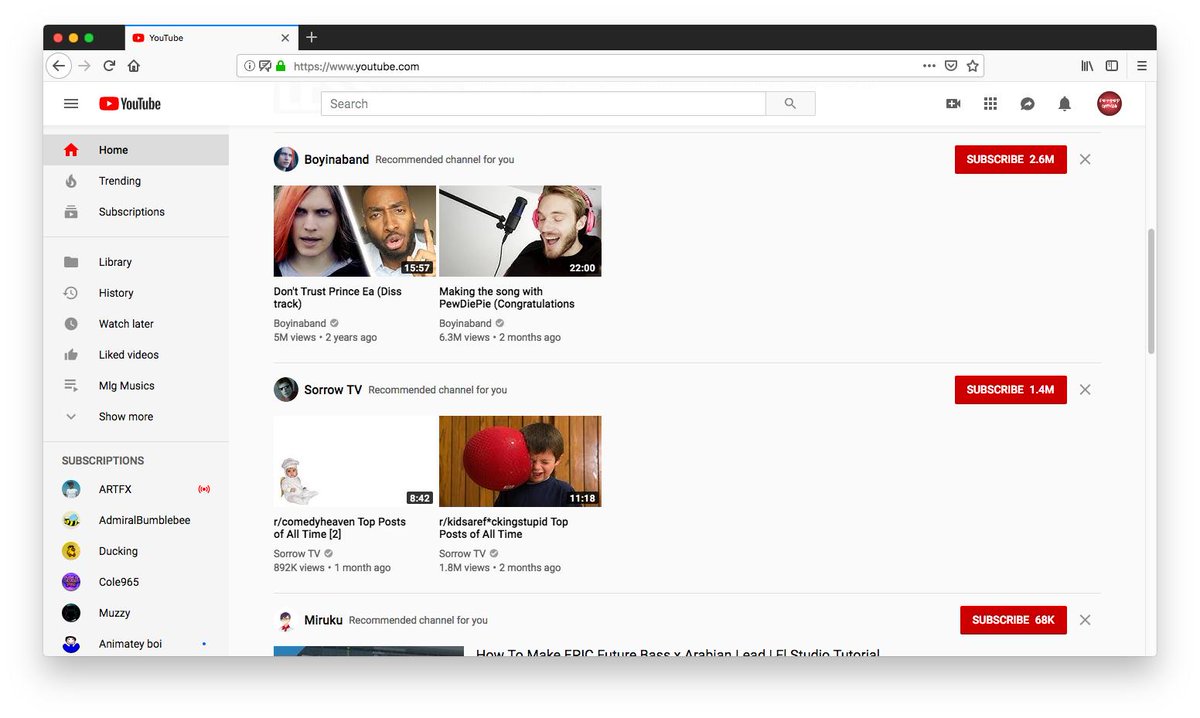Go to browser home page

[x=133, y=66]
